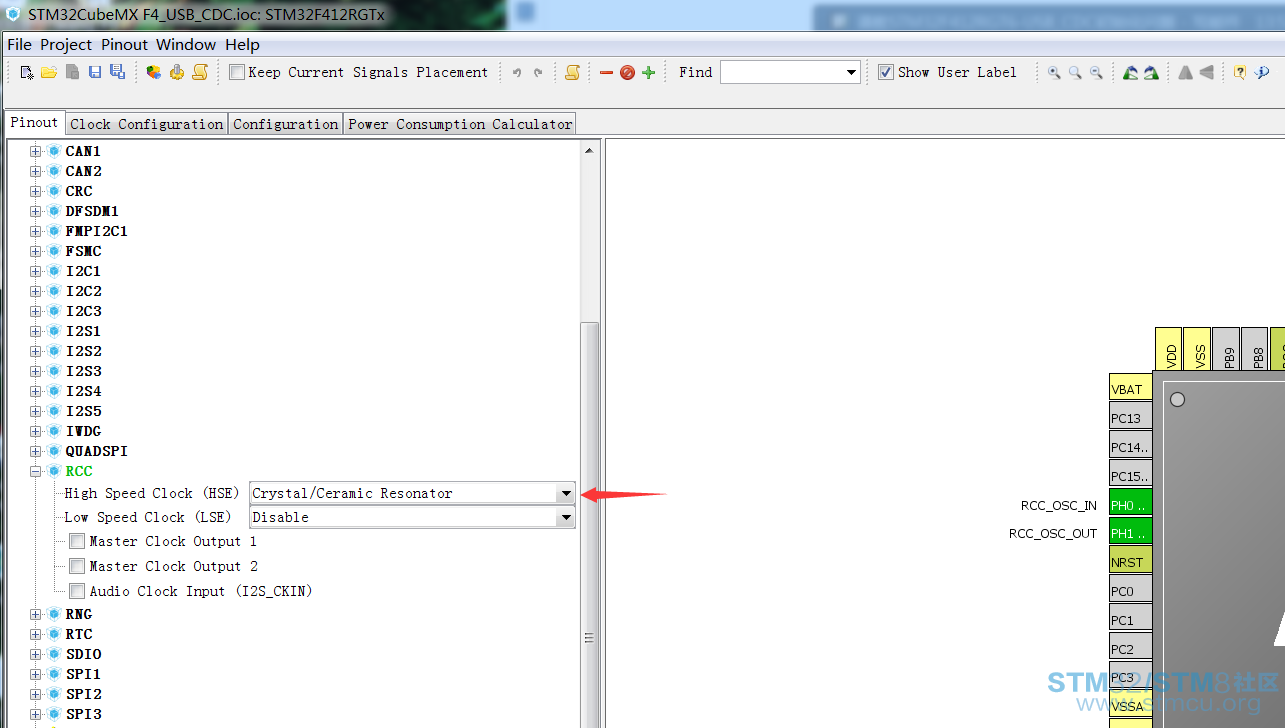Image resolution: width=1285 pixels, height=728 pixels.
Task: Expand the I2C1 tree node
Action: (36, 271)
